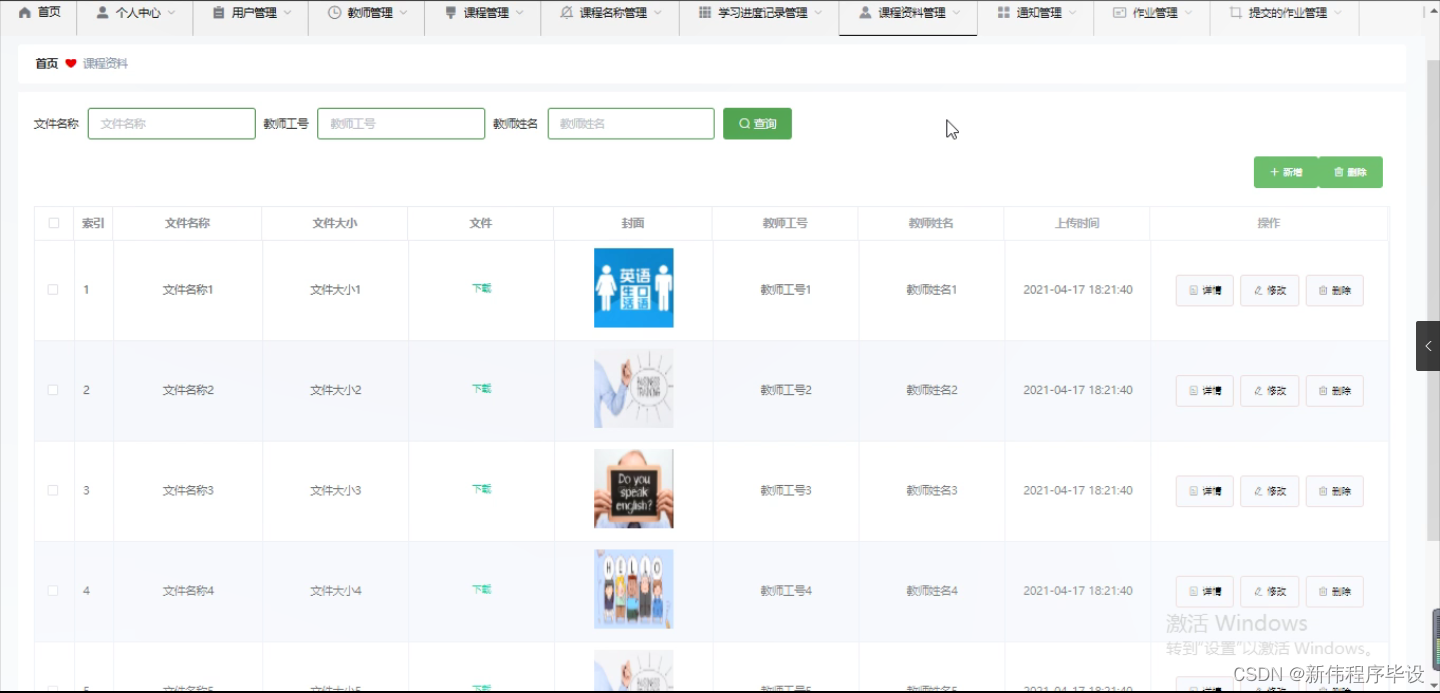Open the 作业管理 menu item
The width and height of the screenshot is (1440, 693).
click(x=1152, y=14)
